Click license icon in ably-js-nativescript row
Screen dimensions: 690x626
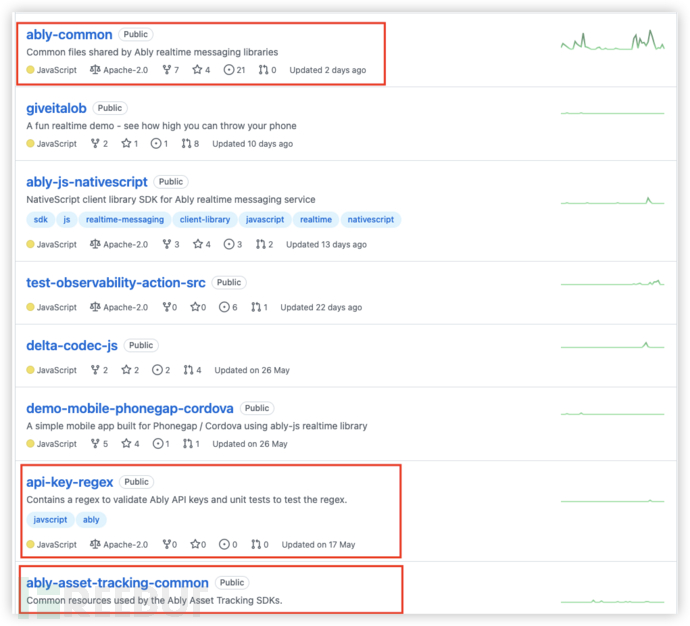pos(95,244)
